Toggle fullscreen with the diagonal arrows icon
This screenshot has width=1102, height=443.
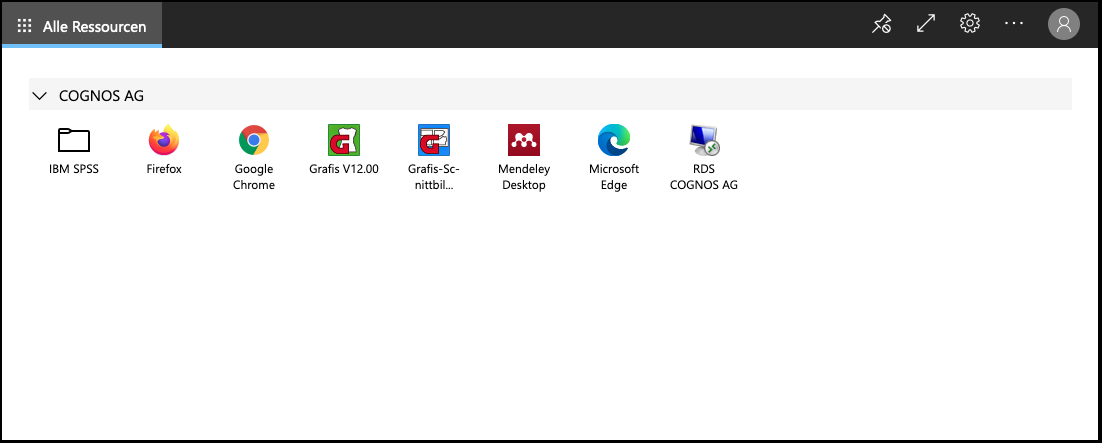pos(925,24)
